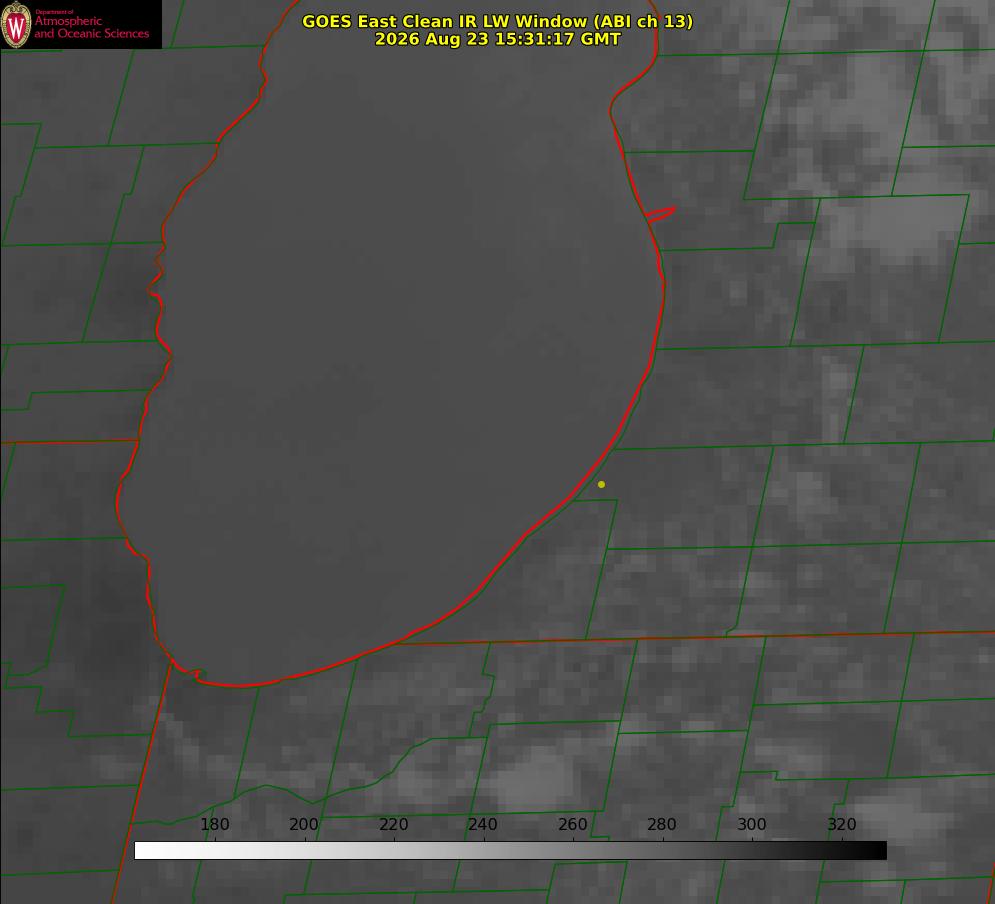Image resolution: width=995 pixels, height=904 pixels.
Task: Click the 280 colorbar label
Action: click(662, 824)
